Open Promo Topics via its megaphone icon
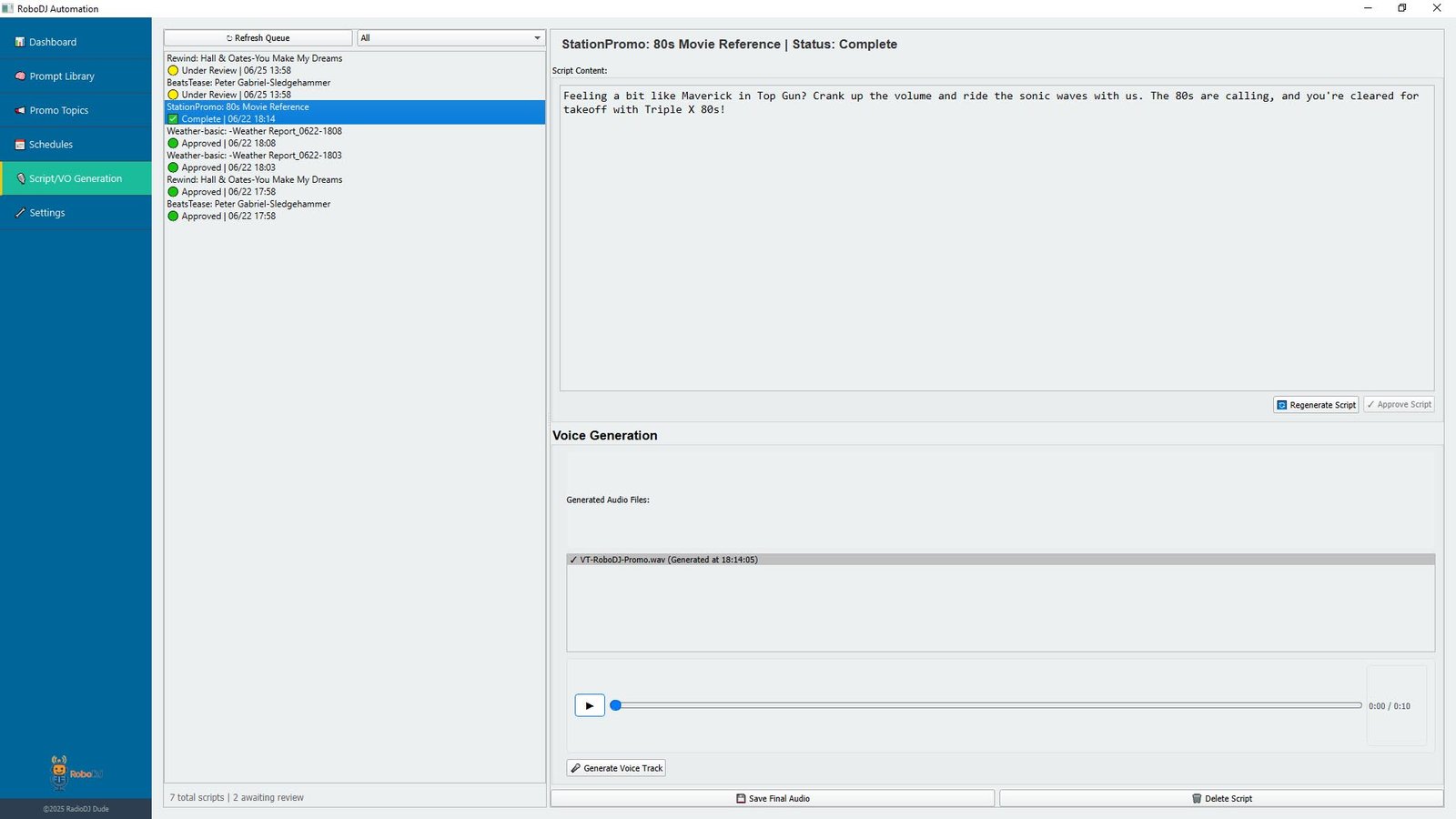1456x819 pixels. click(20, 110)
